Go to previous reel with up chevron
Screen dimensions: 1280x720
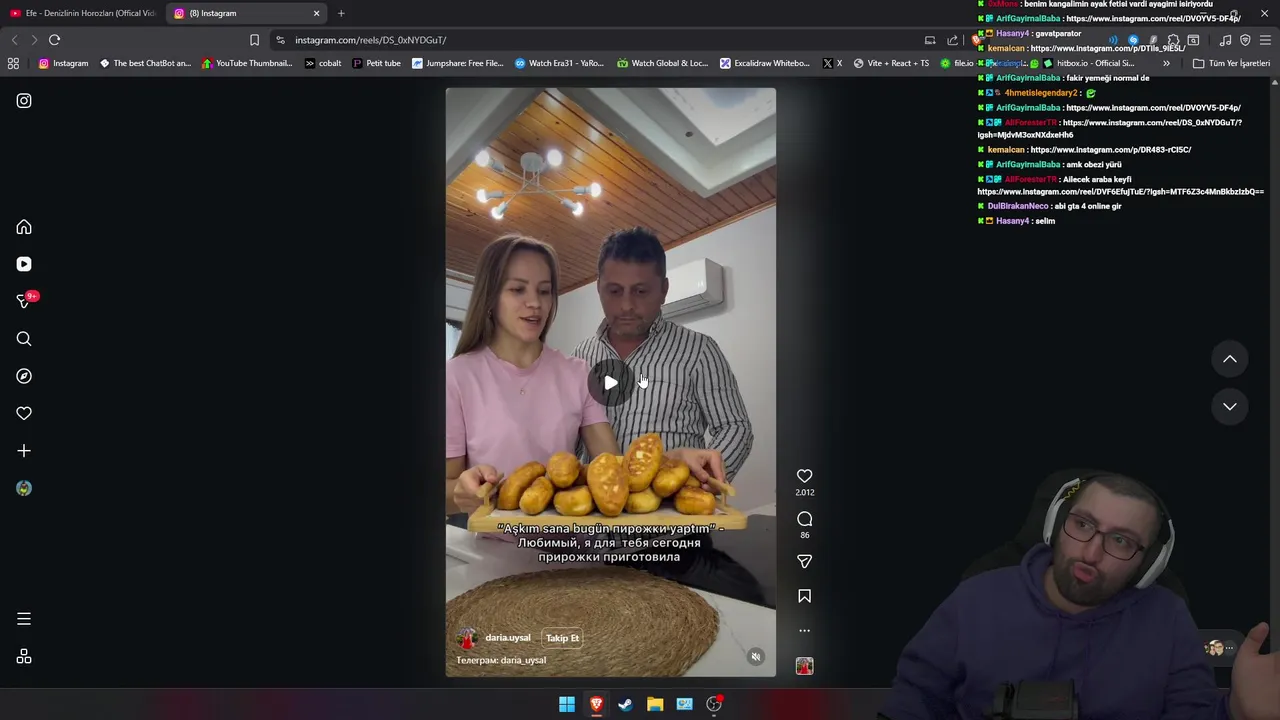tap(1230, 359)
